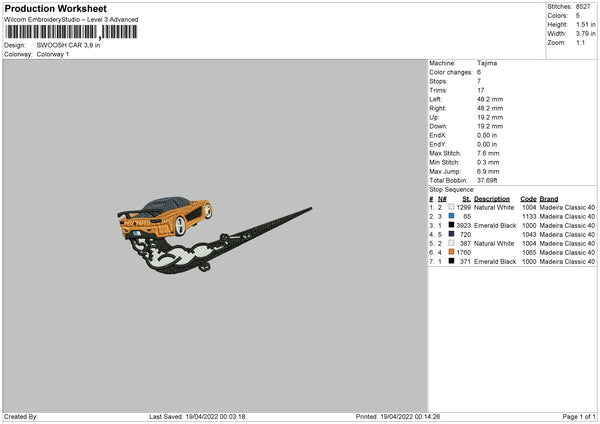Click the design name 'SWOOSH CAR 3,8 in'
Image resolution: width=600 pixels, height=424 pixels.
coord(68,45)
